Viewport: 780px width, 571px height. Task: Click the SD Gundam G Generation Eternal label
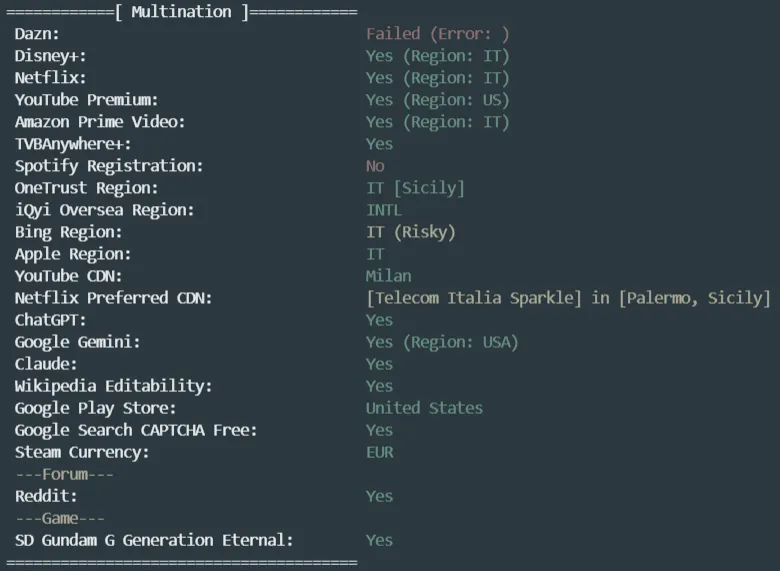[x=154, y=540]
